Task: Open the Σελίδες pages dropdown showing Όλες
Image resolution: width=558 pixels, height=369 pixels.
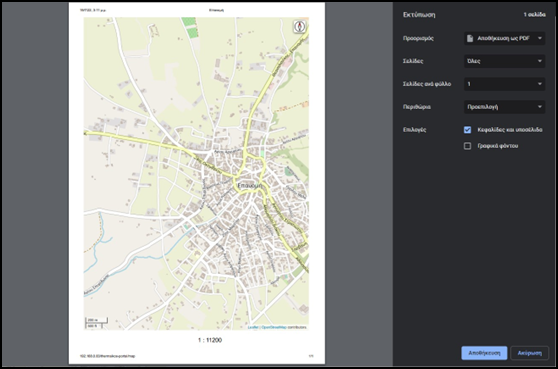Action: tap(504, 61)
